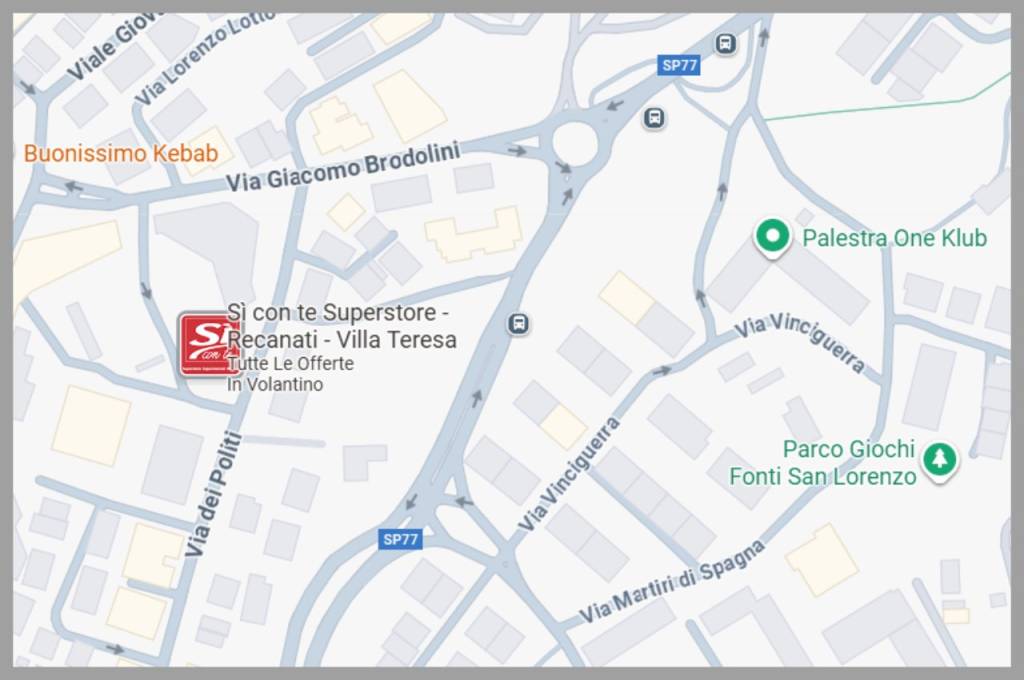
Task: Click the upper SP77 road shield
Action: tap(679, 65)
